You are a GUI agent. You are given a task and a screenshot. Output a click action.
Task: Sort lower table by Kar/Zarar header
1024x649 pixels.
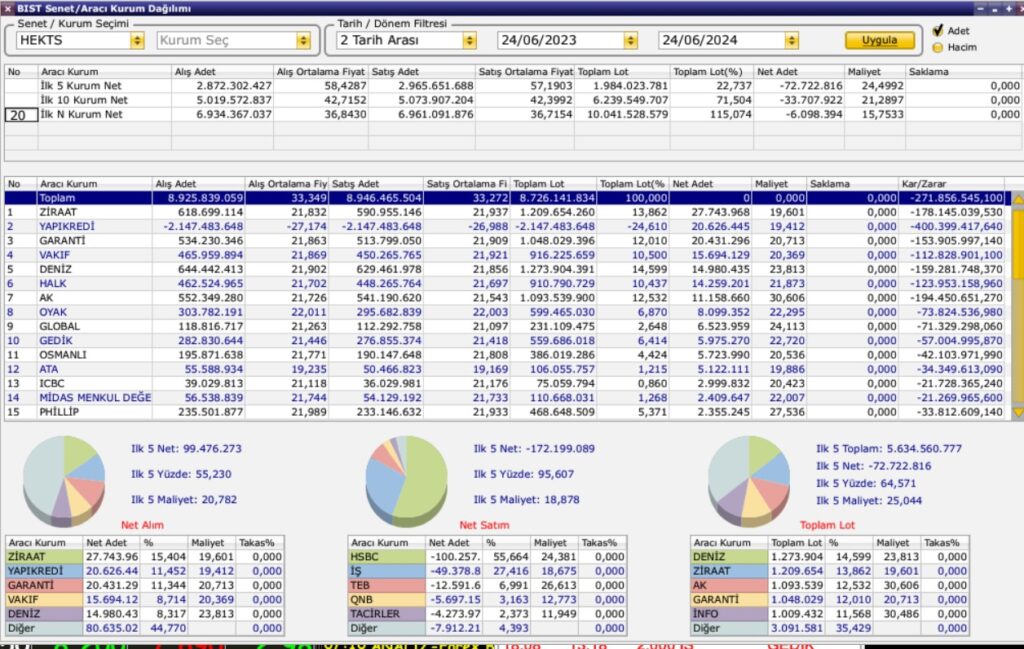[x=952, y=184]
